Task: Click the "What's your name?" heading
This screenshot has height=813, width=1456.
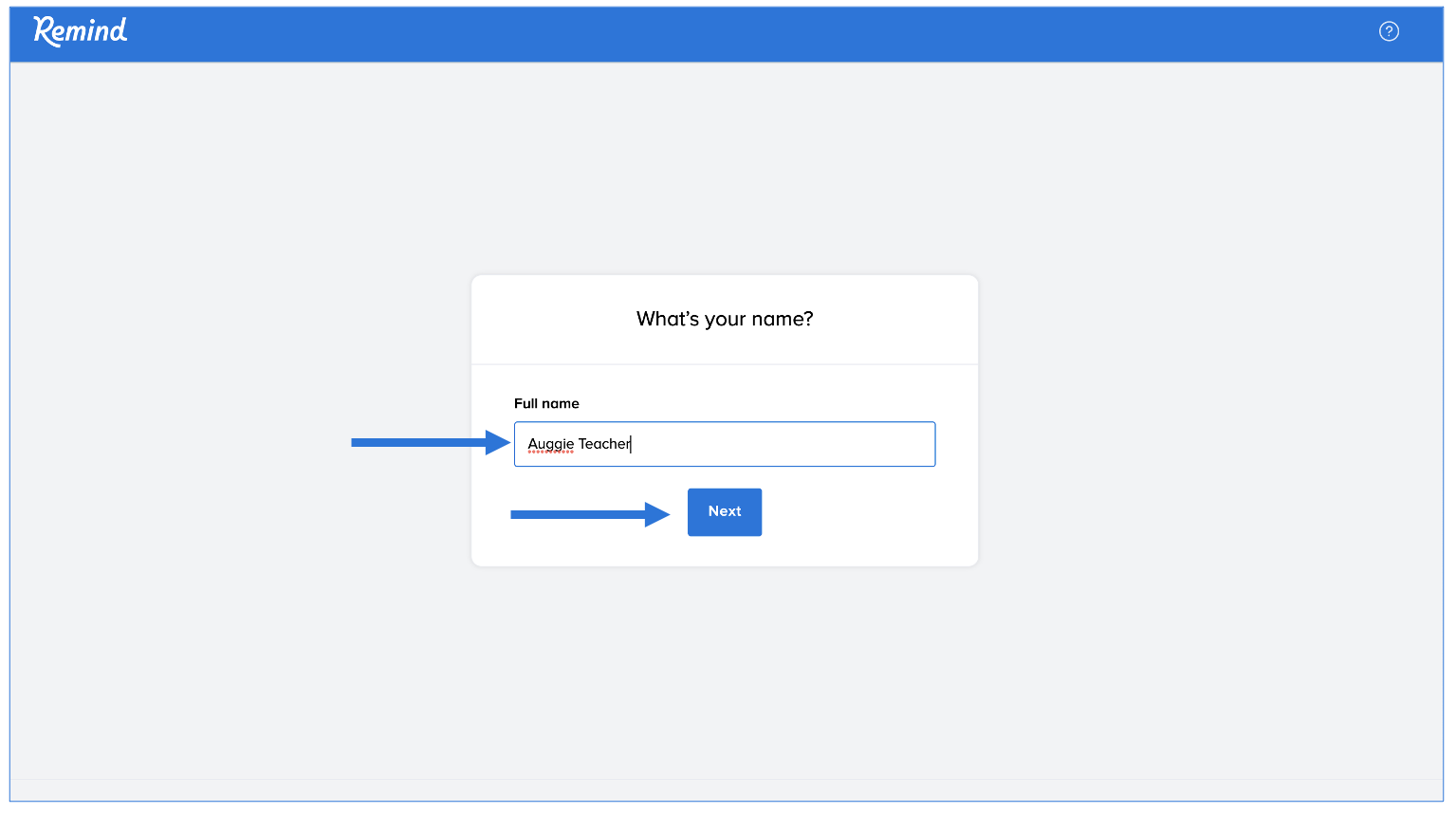Action: pos(724,319)
